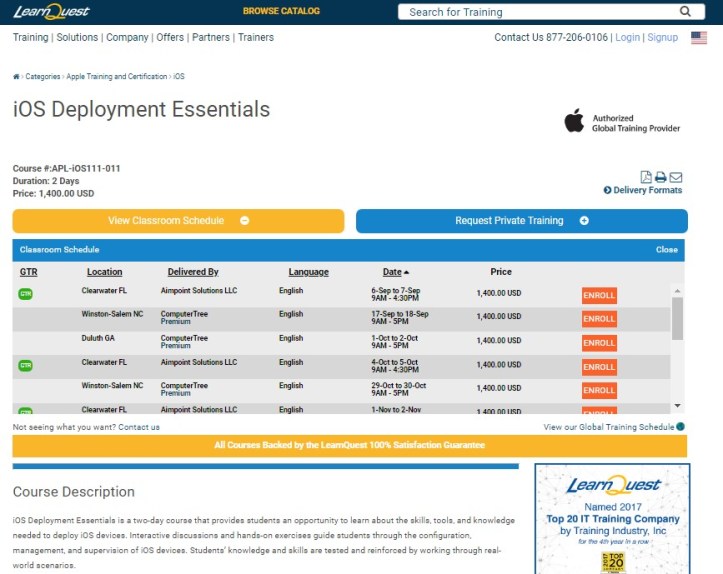Screen dimensions: 723x574
Task: Open the Solutions menu item
Action: pos(77,38)
